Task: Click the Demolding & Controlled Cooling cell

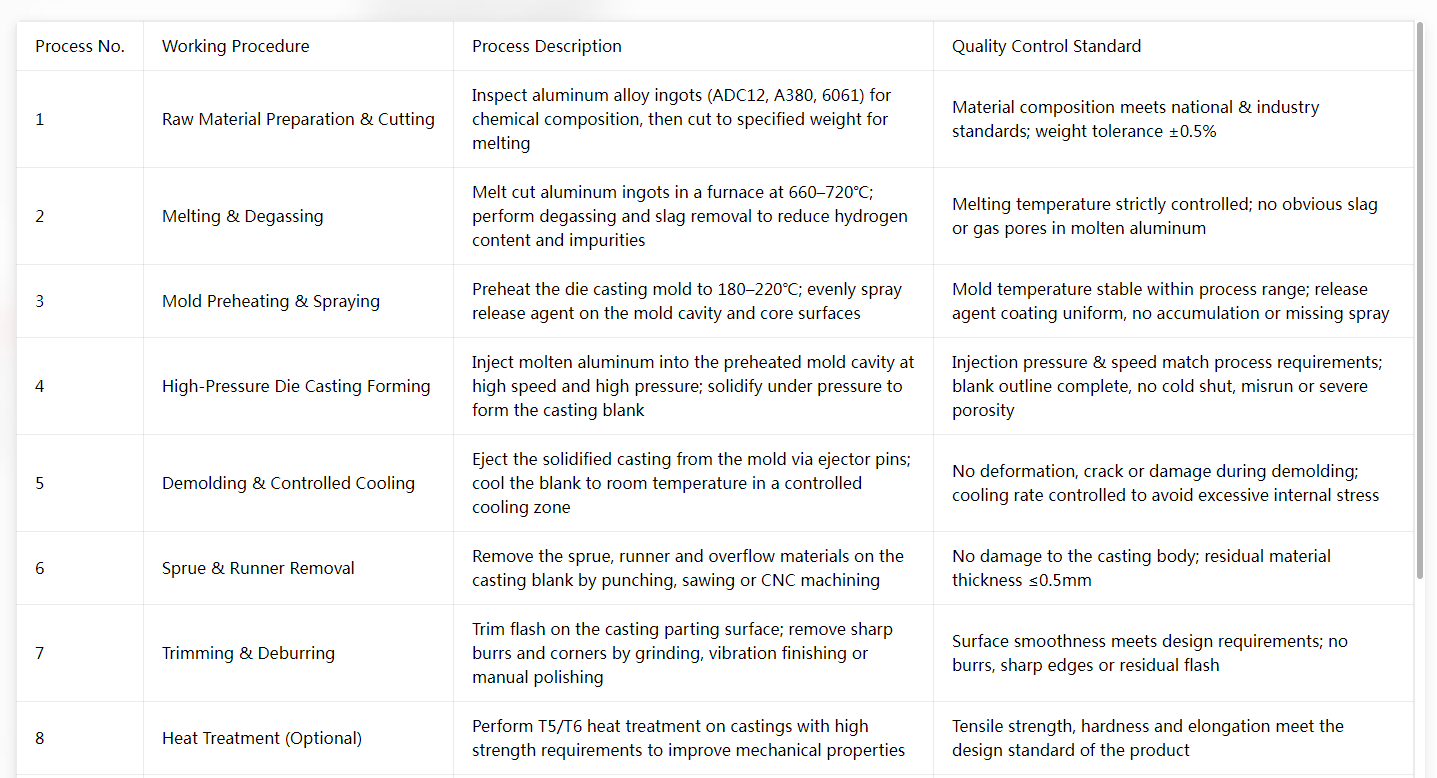Action: pos(298,483)
